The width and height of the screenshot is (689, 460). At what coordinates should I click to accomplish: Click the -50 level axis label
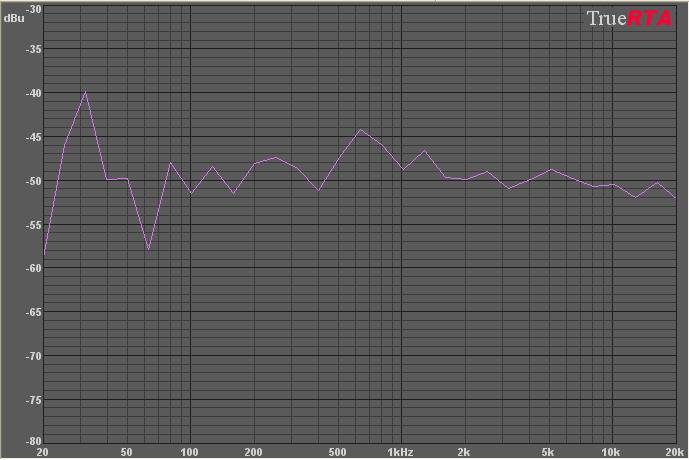(34, 181)
